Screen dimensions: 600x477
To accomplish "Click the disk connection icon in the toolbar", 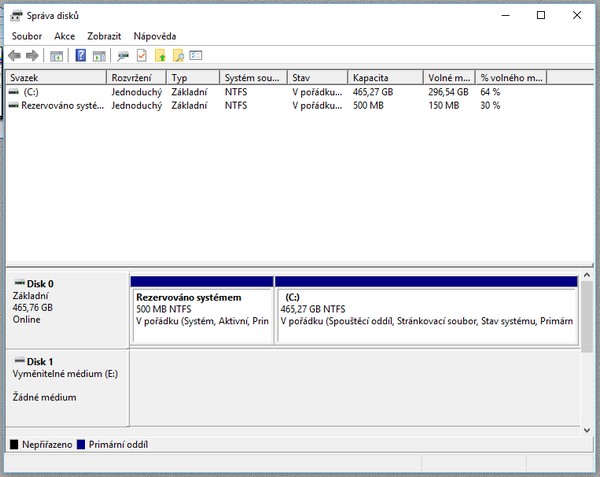I will point(123,56).
